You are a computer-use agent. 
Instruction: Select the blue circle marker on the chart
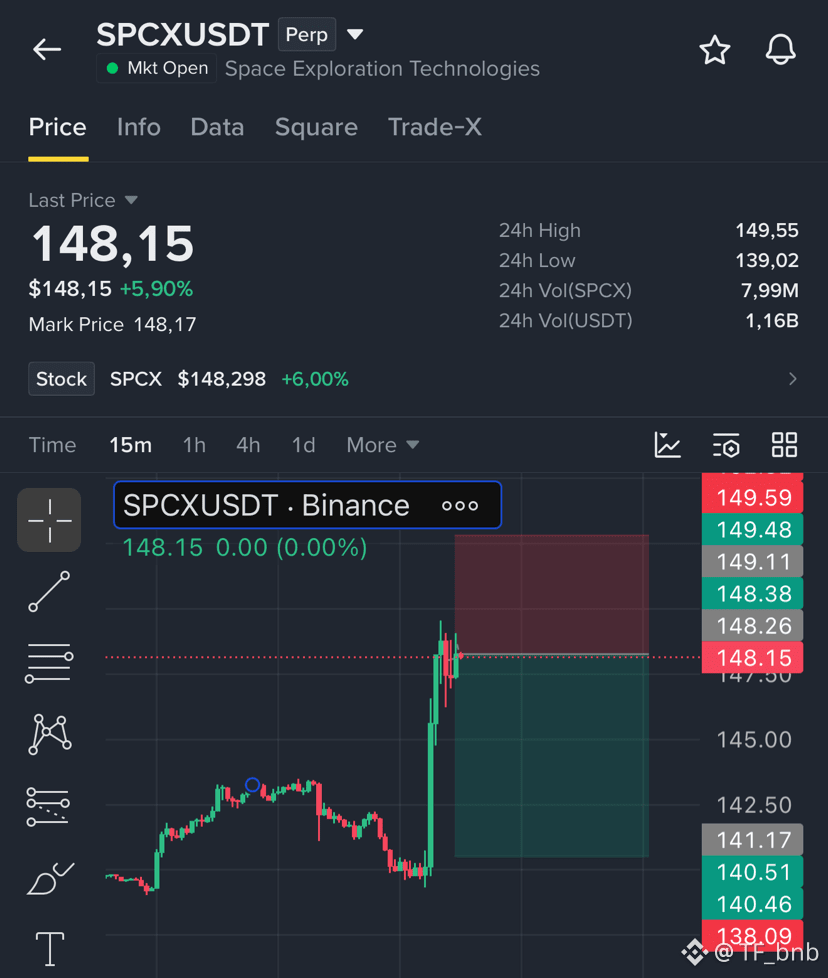coord(253,785)
